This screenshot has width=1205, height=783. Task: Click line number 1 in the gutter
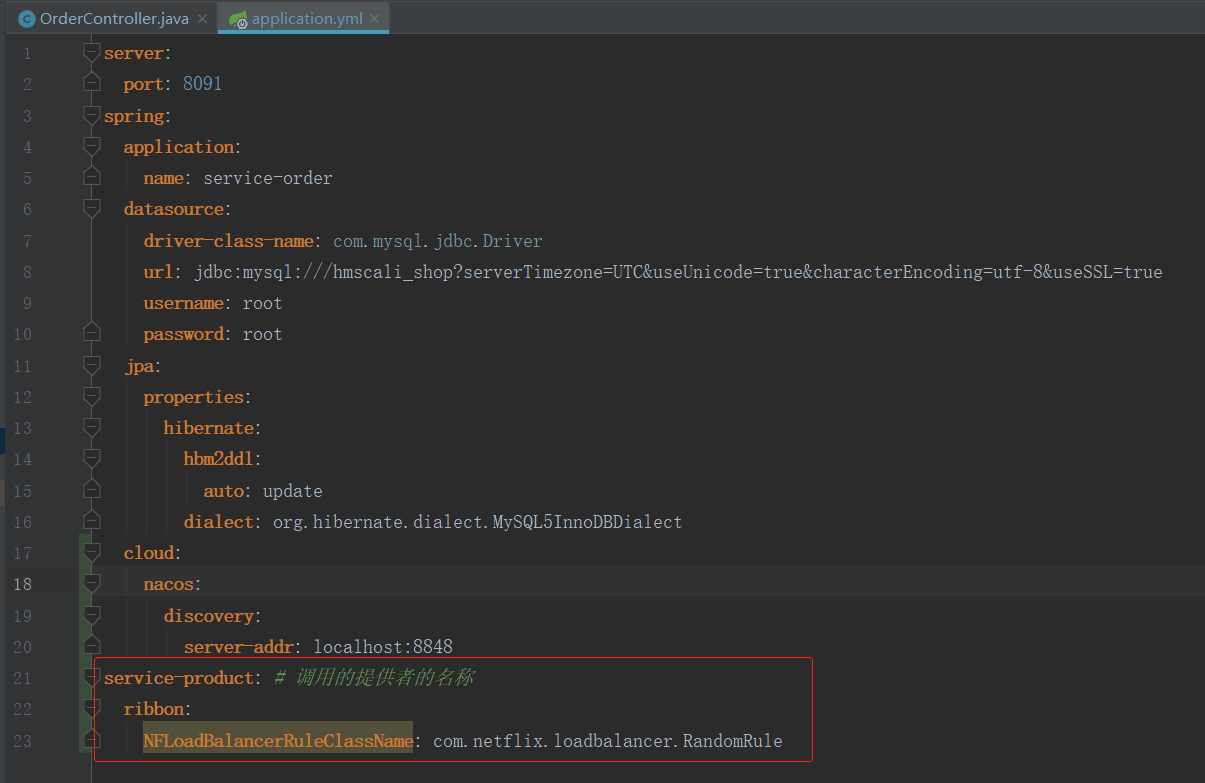(x=27, y=53)
